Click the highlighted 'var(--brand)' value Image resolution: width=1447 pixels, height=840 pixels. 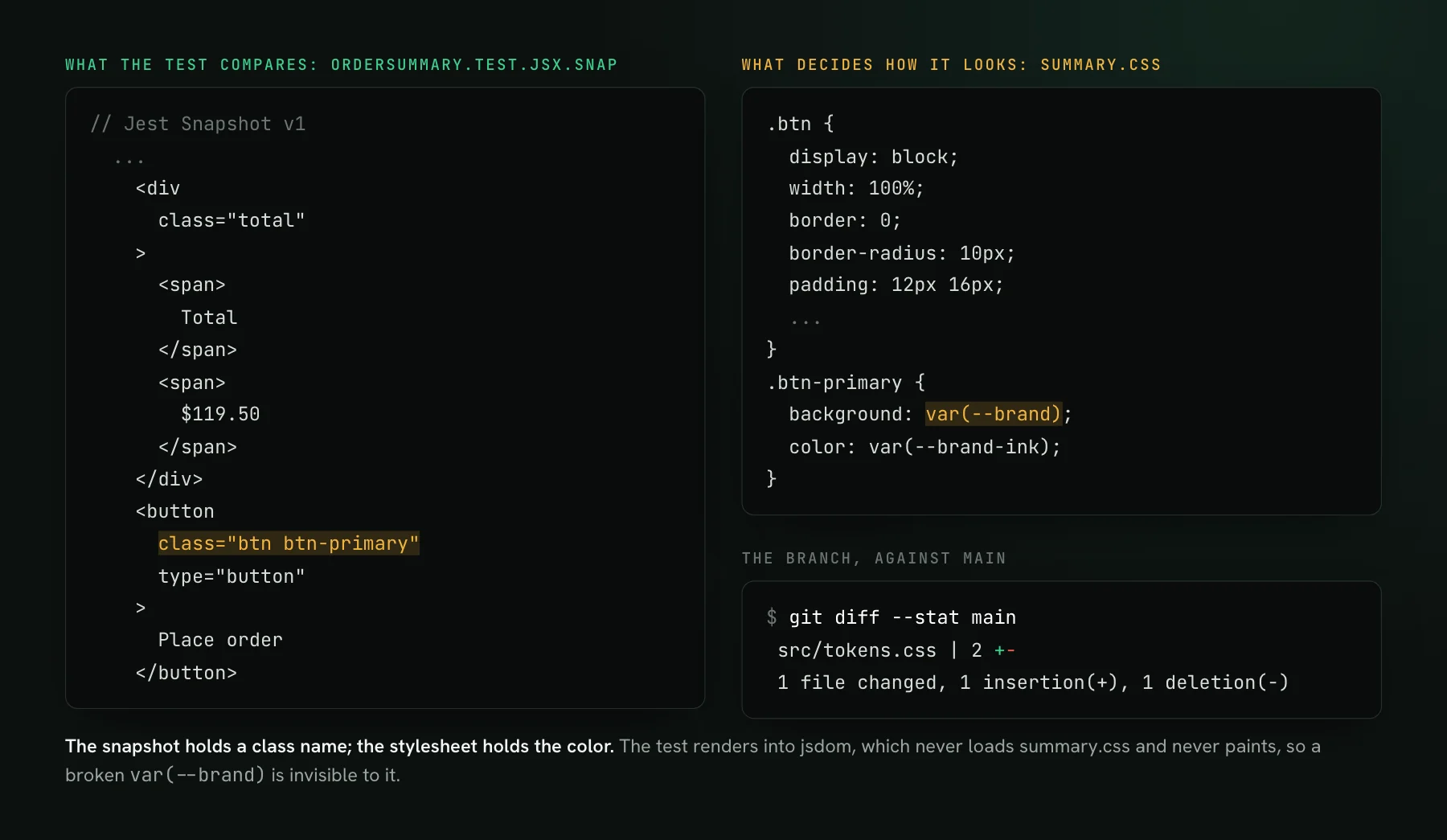994,414
